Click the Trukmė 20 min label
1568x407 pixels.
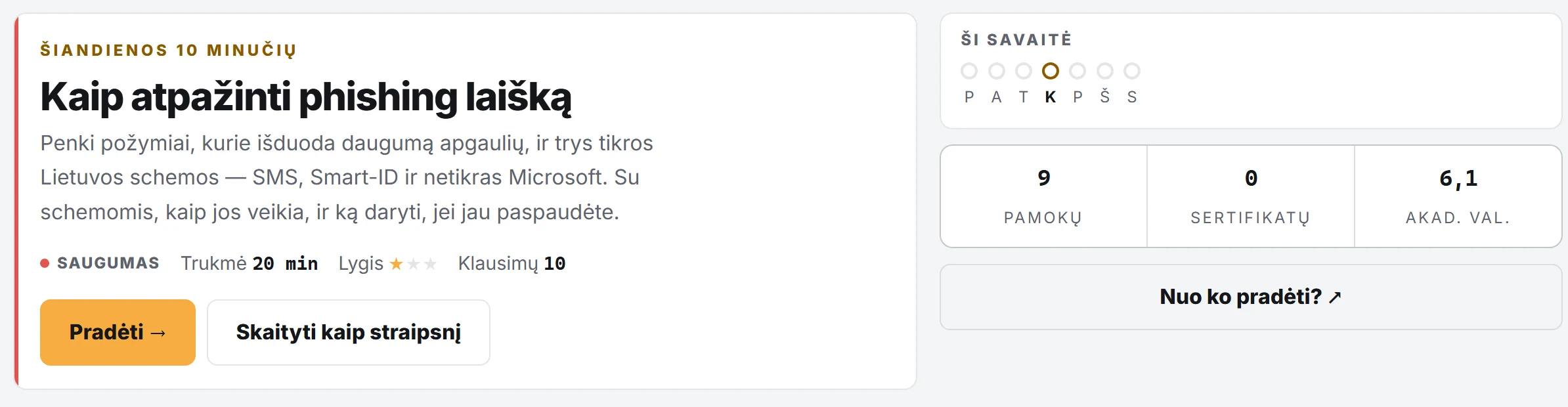pos(249,263)
